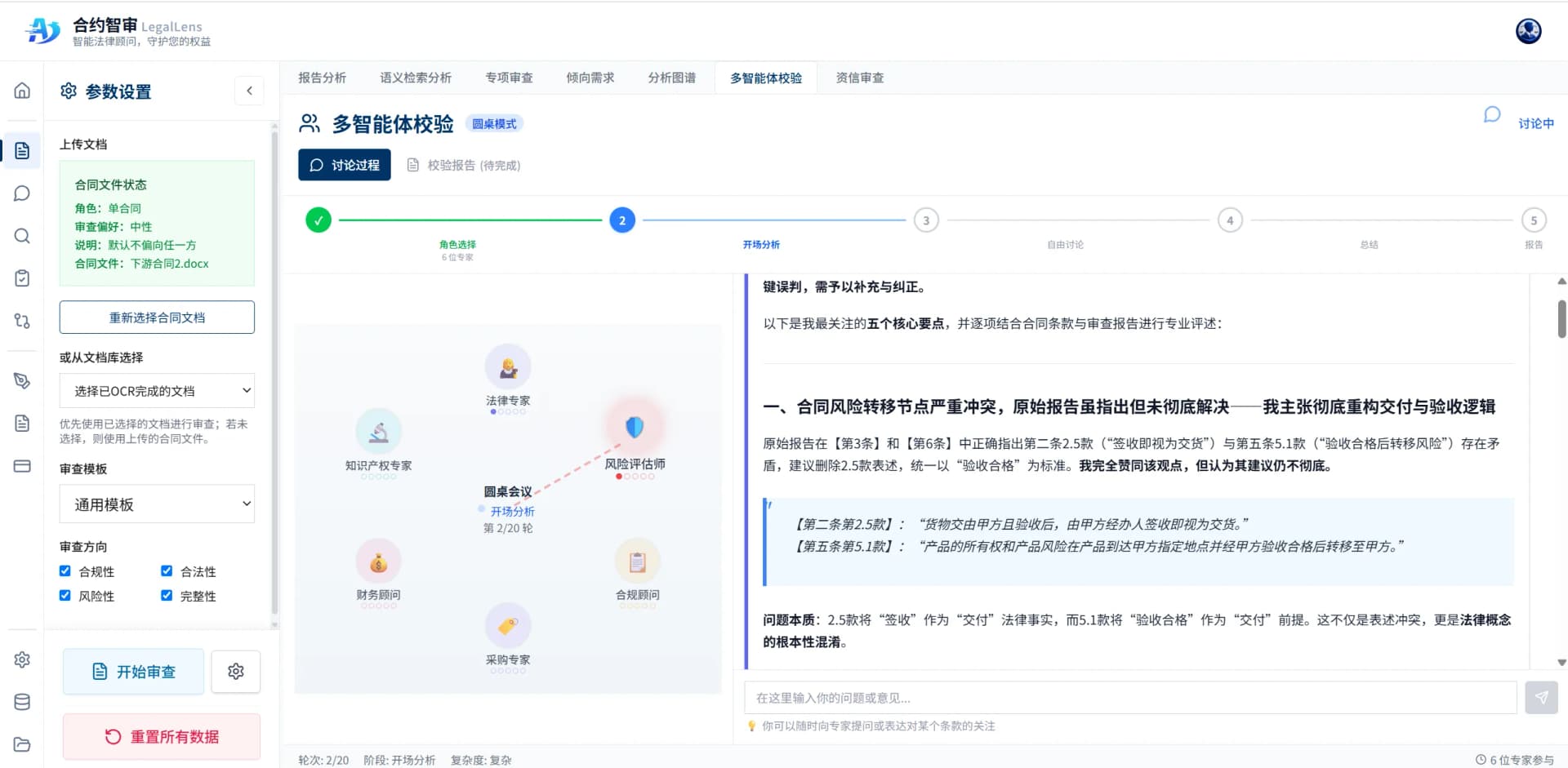
Task: Open the compare branches sidebar icon
Action: pyautogui.click(x=22, y=321)
